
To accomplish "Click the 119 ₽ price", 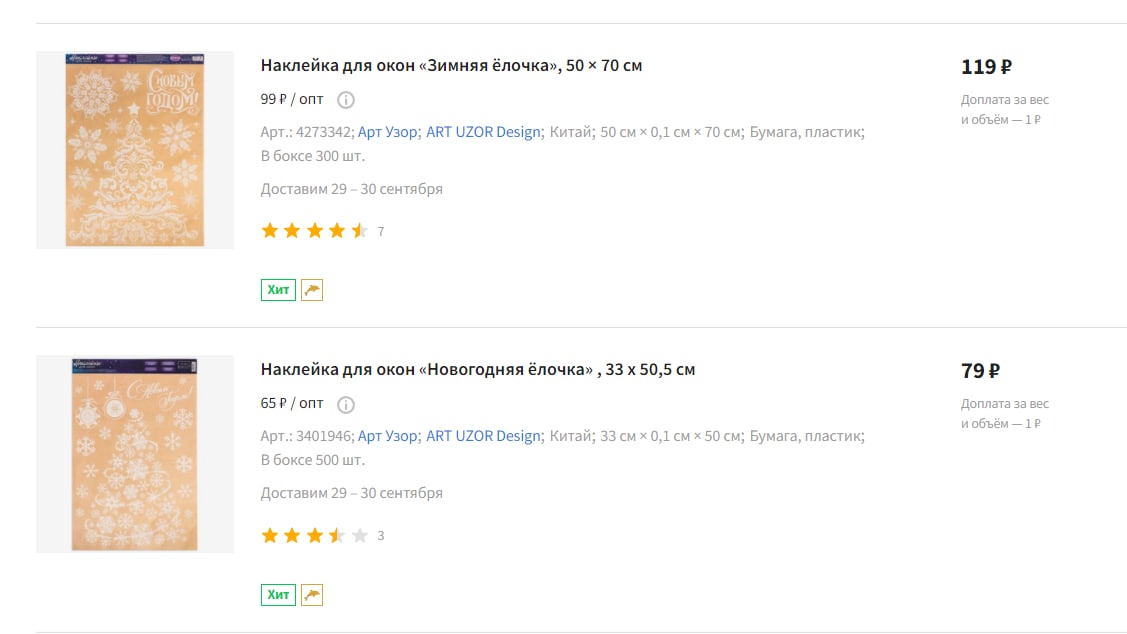I will point(986,67).
